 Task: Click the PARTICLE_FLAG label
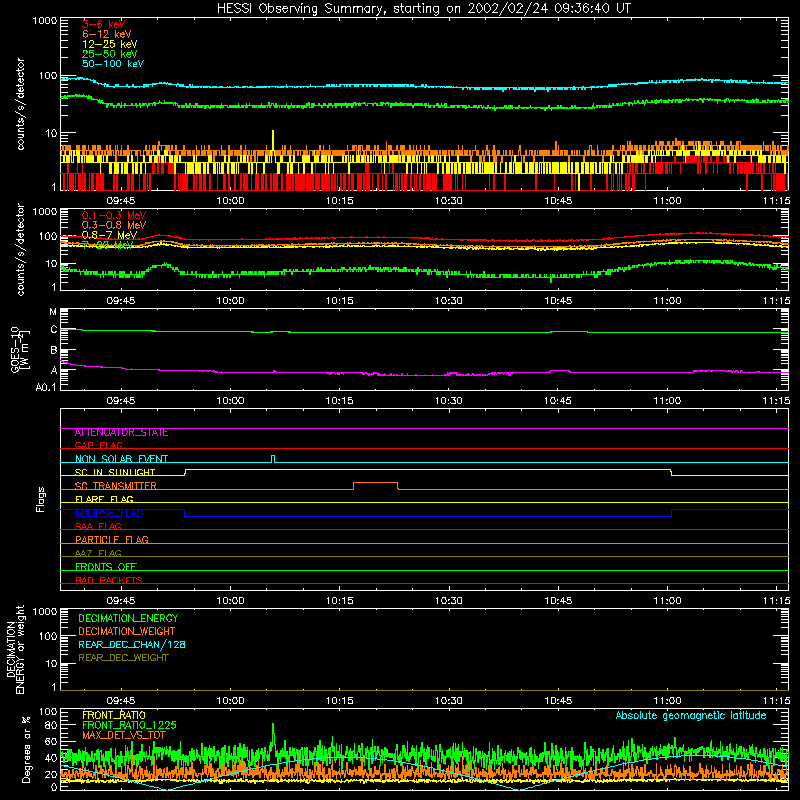(112, 540)
